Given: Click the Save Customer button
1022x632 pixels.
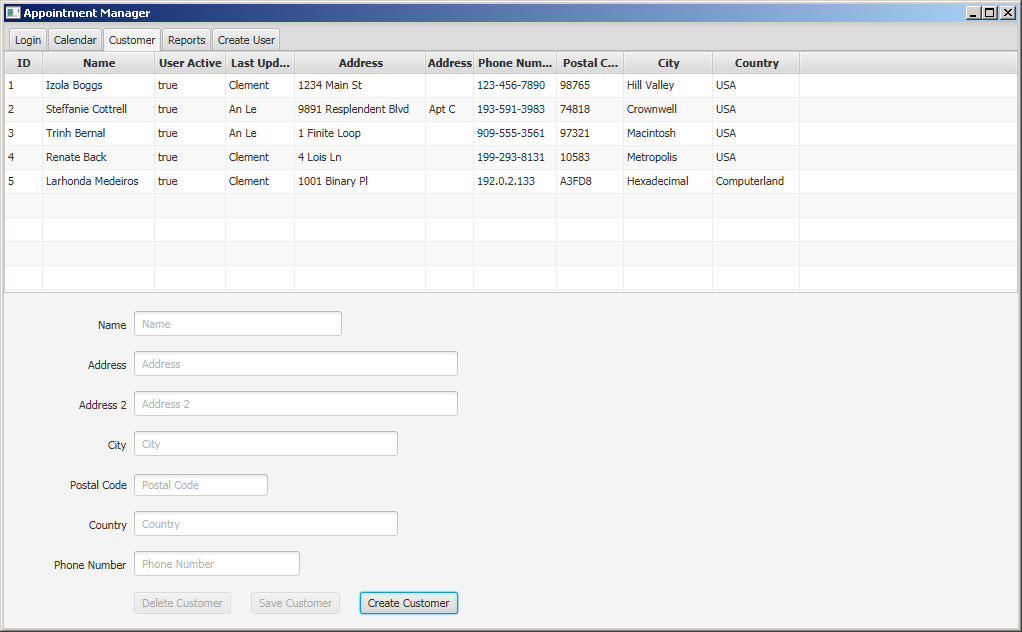Looking at the screenshot, I should (x=295, y=603).
